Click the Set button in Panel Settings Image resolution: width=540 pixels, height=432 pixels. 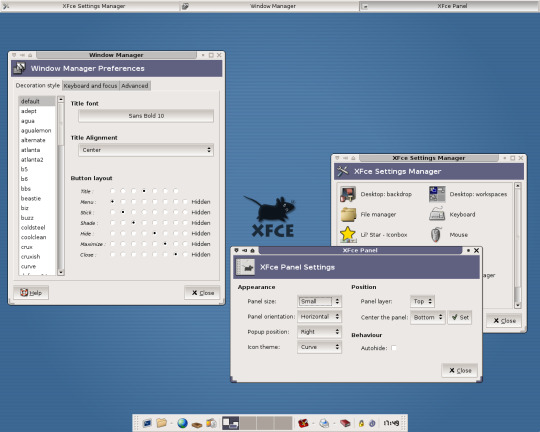point(460,317)
